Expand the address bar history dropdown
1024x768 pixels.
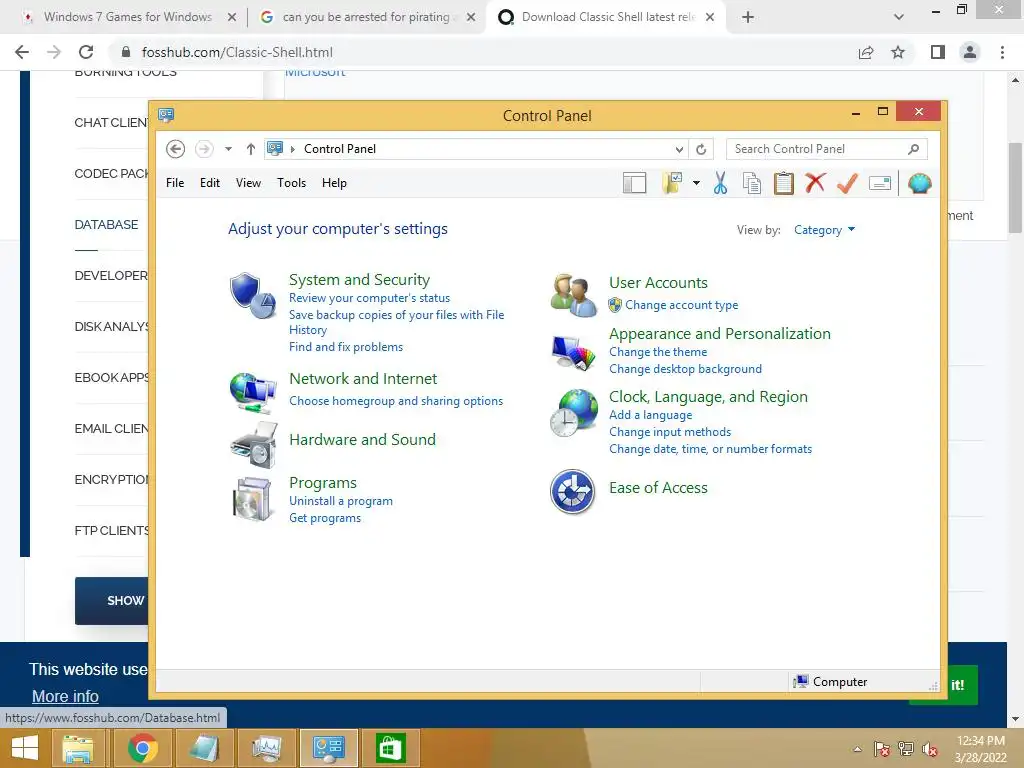tap(679, 150)
